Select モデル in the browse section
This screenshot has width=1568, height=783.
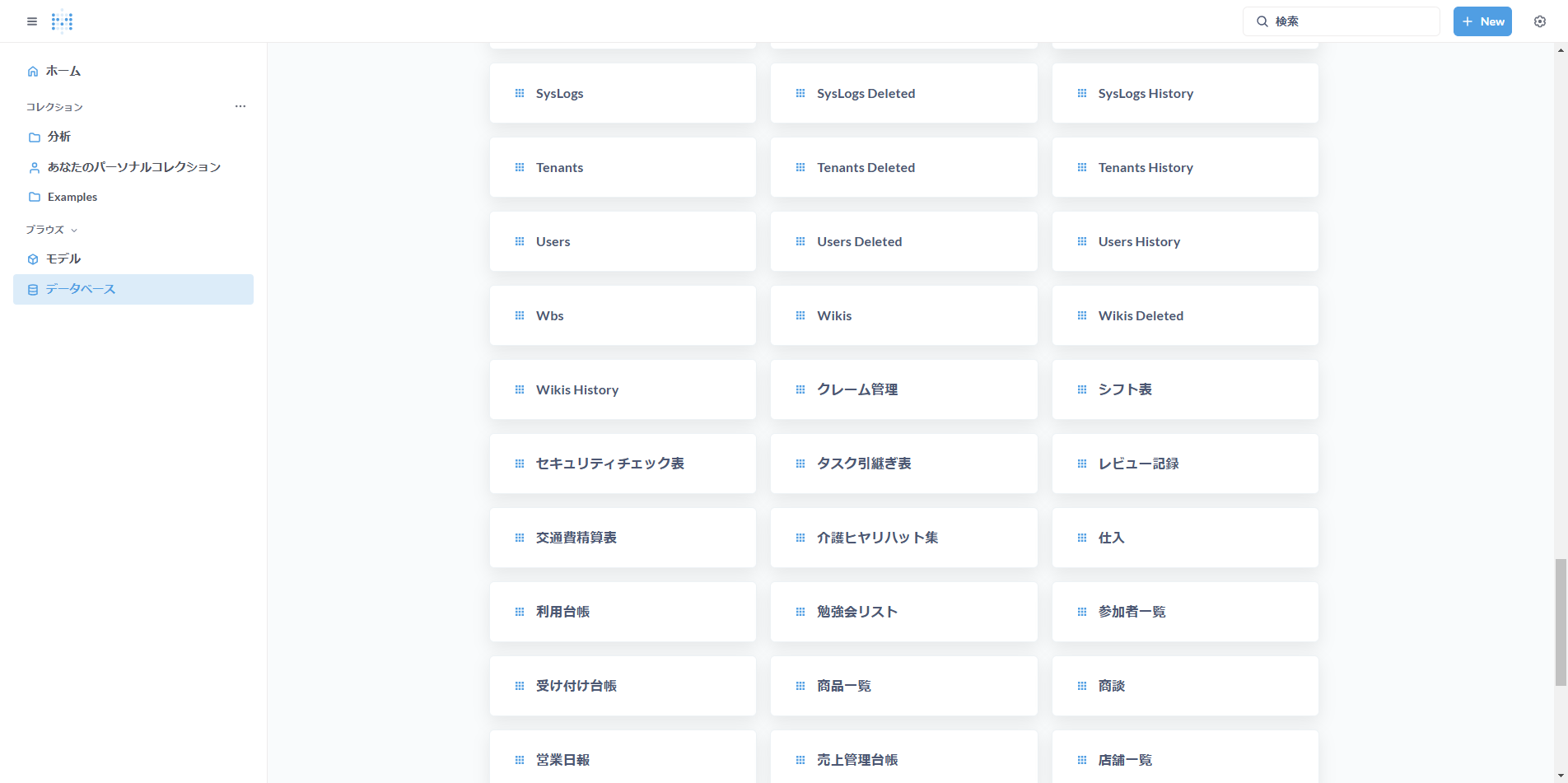(133, 259)
